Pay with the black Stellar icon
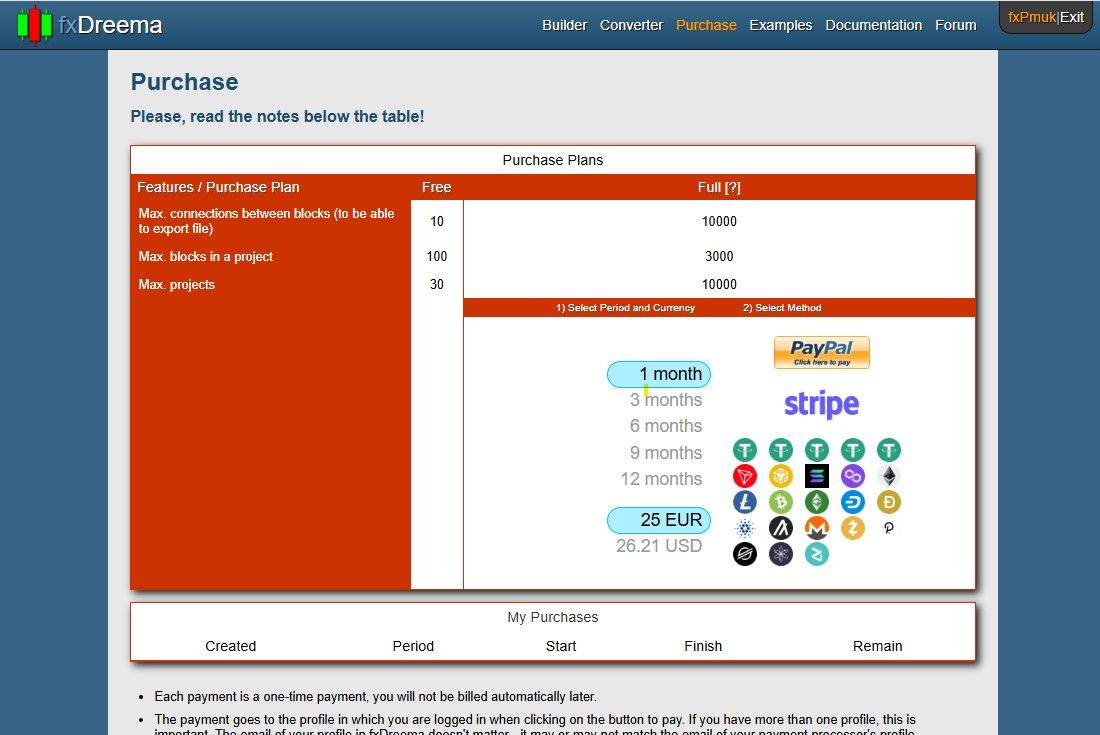 pos(745,554)
